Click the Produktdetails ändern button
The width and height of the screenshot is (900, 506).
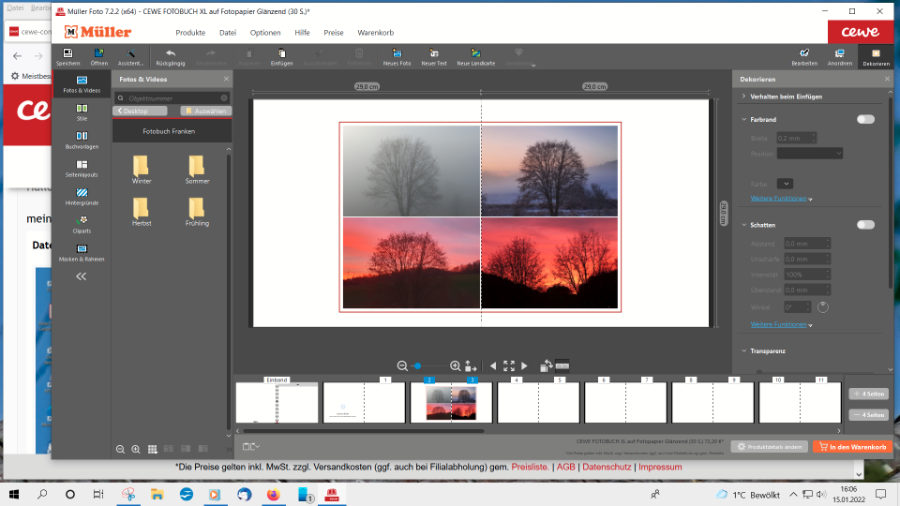tap(769, 447)
